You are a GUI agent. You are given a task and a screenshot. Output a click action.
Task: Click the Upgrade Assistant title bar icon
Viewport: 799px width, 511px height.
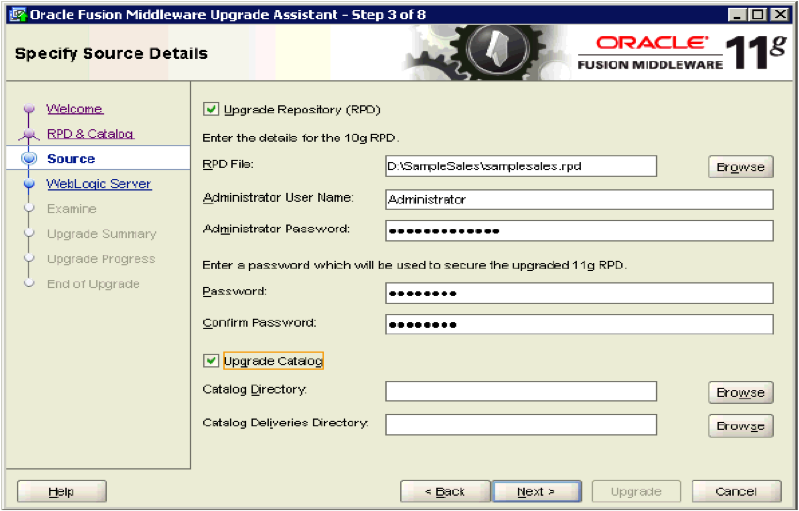[18, 15]
